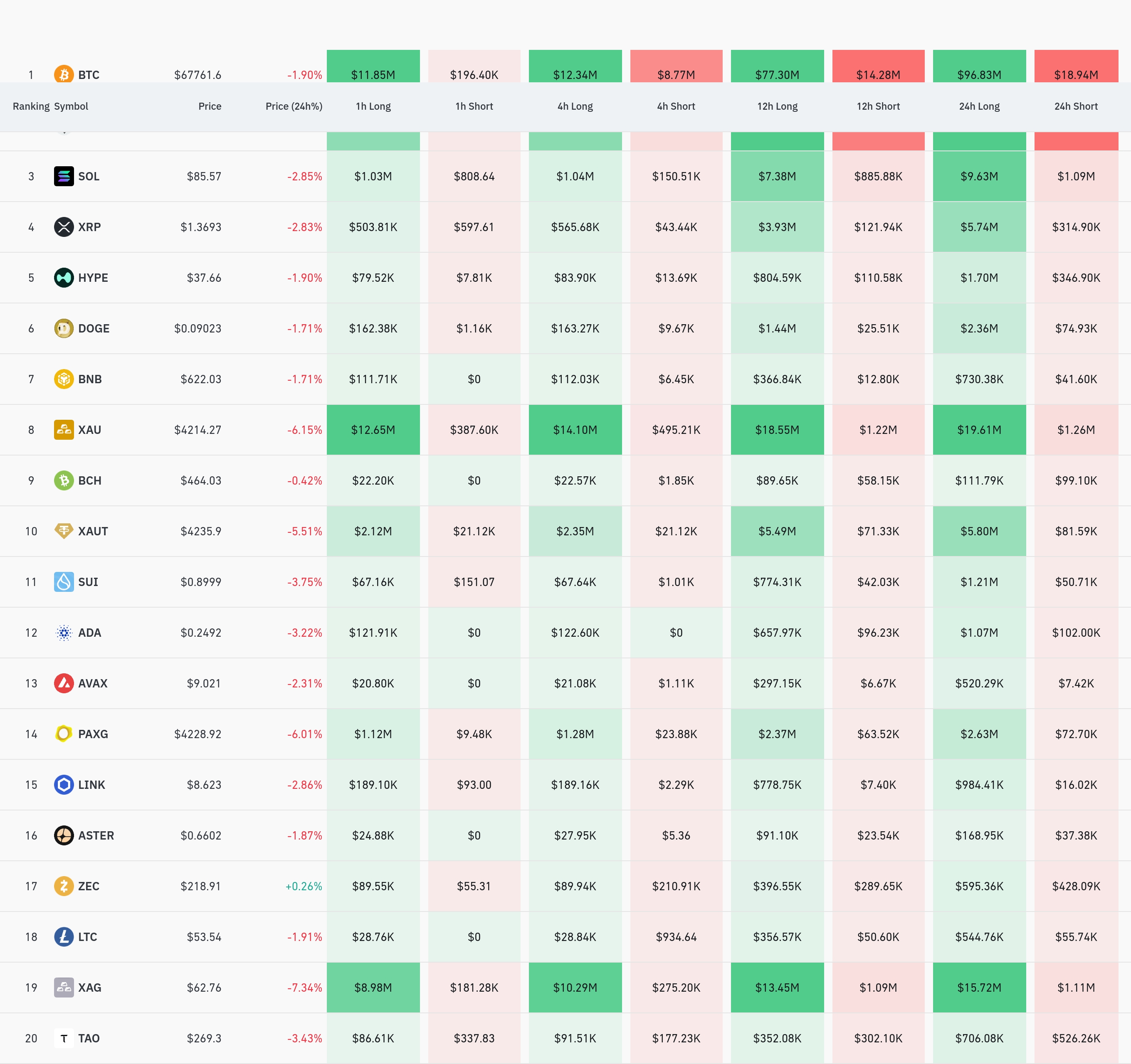Image resolution: width=1131 pixels, height=1064 pixels.
Task: Click the TAO symbol name
Action: tap(89, 1038)
